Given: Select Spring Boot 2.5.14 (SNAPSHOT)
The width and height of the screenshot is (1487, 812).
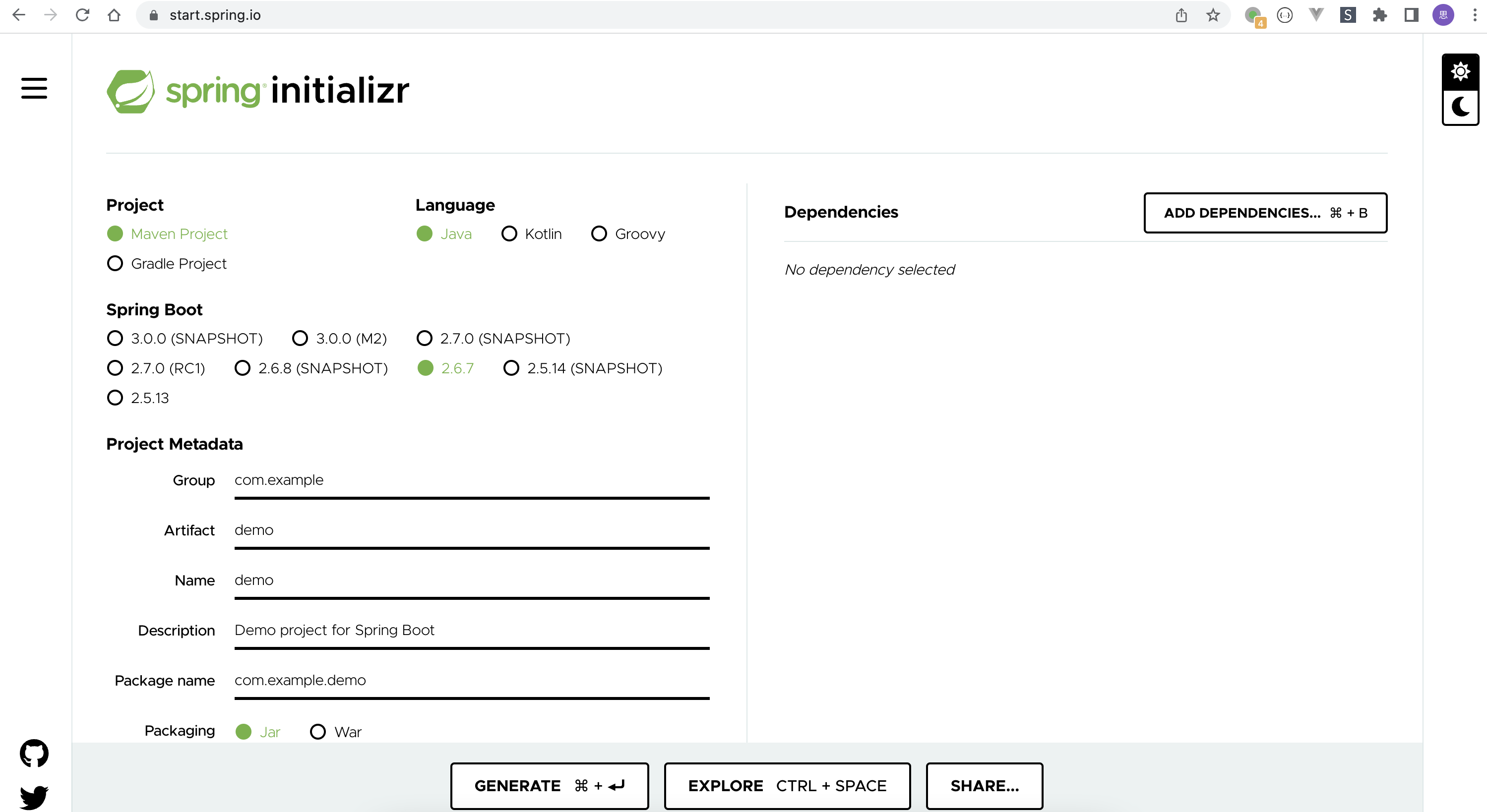Looking at the screenshot, I should tap(583, 368).
